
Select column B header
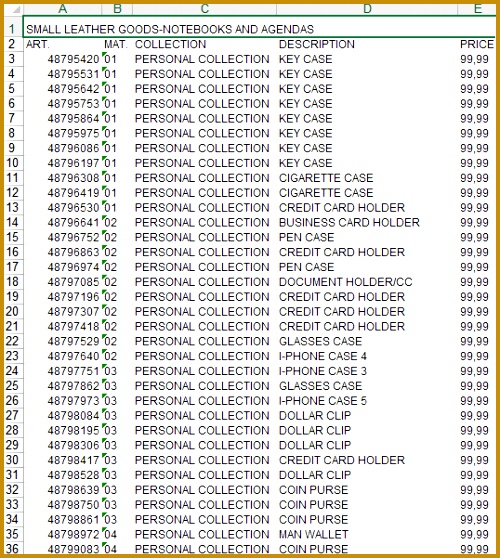[x=117, y=9]
